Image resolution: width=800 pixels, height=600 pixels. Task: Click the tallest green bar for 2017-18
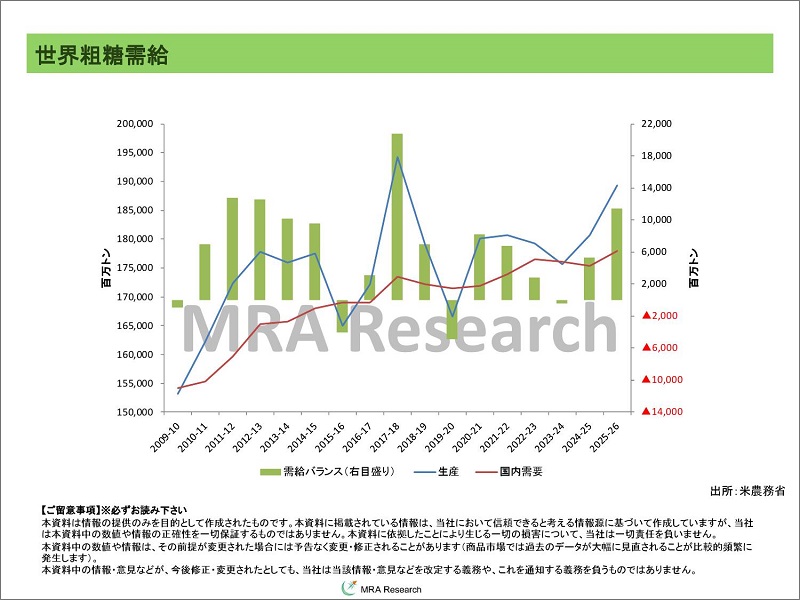397,217
